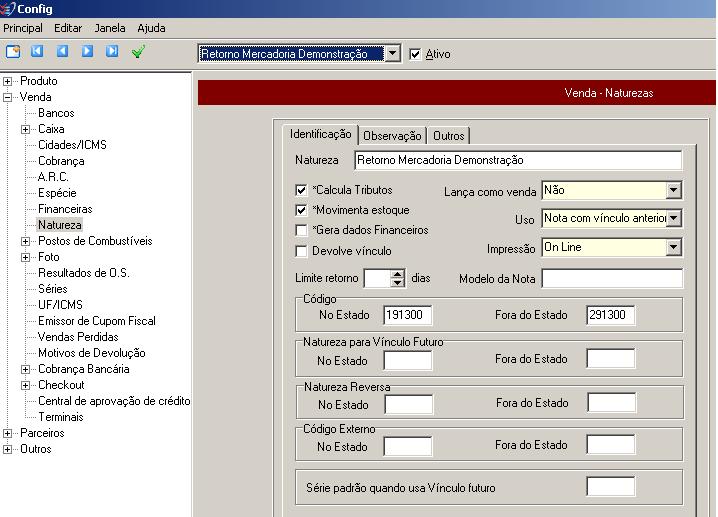
Task: Expand the Cobrança Bancária node
Action: click(26, 369)
